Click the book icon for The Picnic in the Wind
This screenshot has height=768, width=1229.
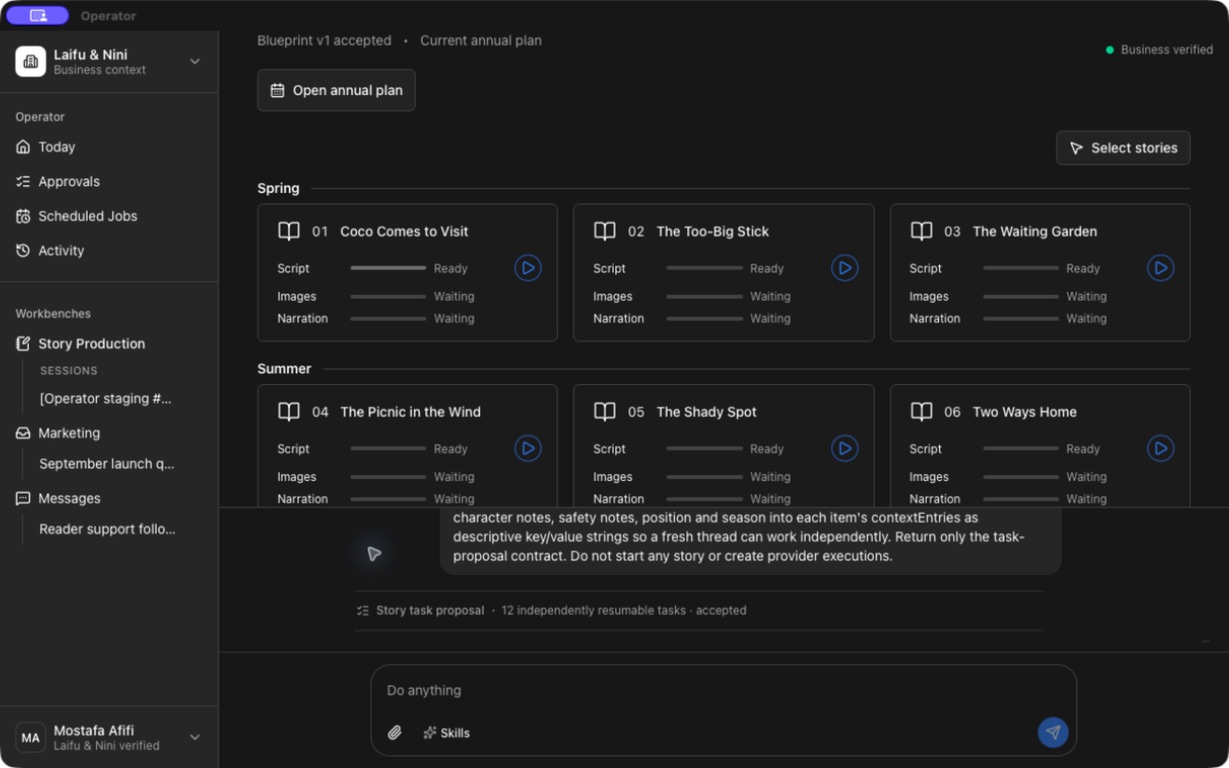pos(289,412)
